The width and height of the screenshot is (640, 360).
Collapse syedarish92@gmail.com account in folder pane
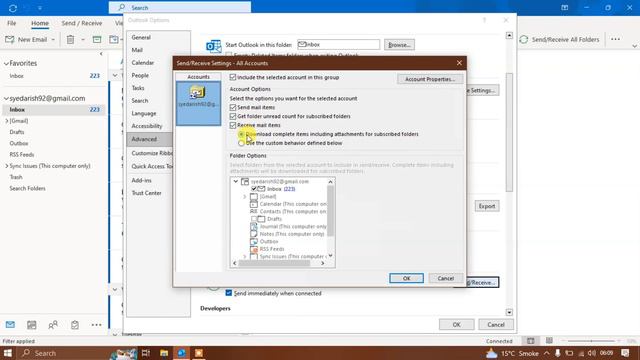[x=6, y=99]
